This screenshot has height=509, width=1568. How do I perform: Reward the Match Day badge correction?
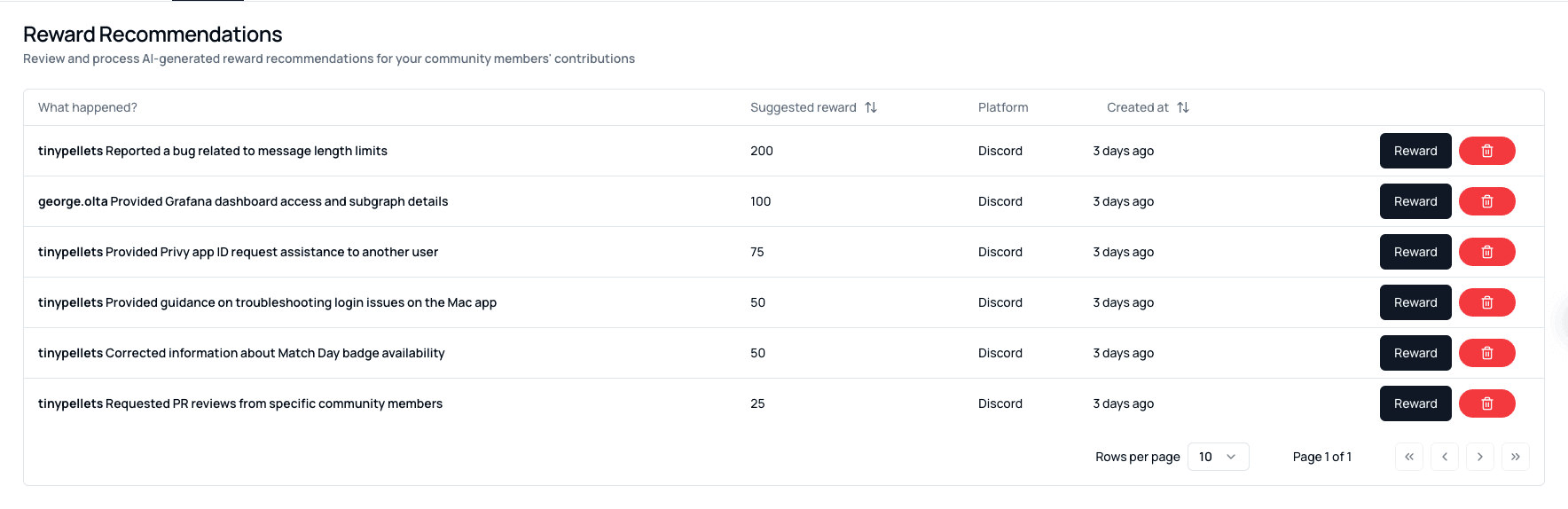coord(1415,353)
